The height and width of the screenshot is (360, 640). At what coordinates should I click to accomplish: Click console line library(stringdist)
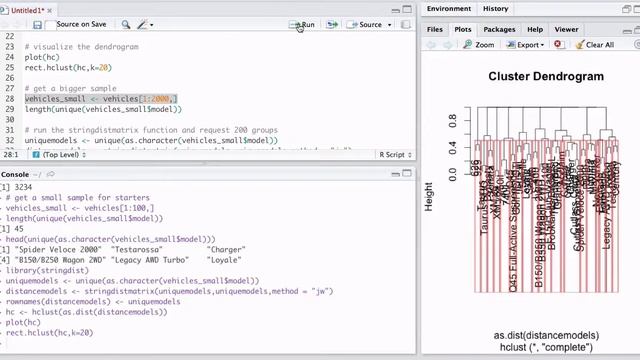(x=47, y=270)
